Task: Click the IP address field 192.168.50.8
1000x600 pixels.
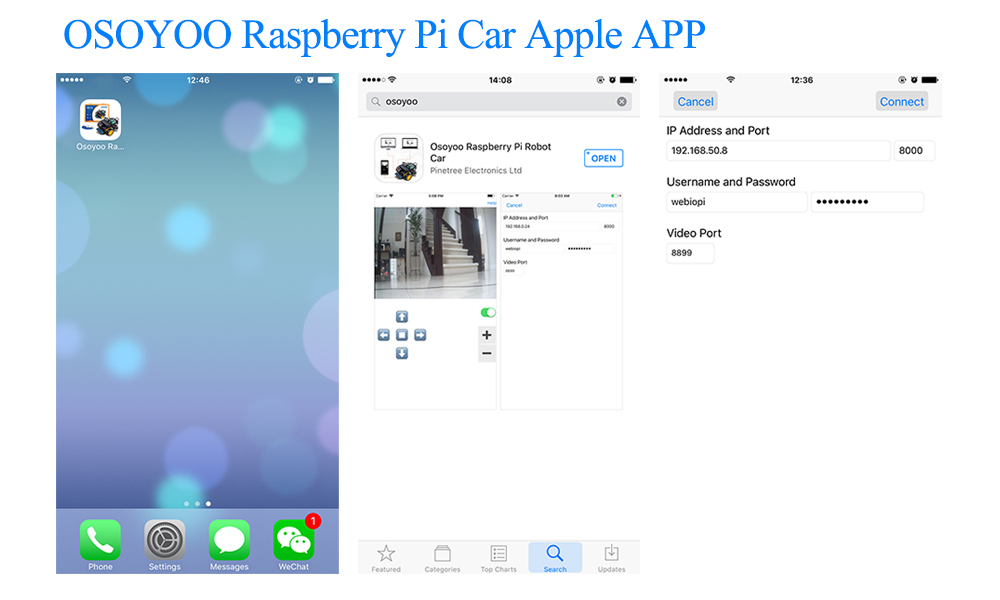Action: click(x=778, y=150)
